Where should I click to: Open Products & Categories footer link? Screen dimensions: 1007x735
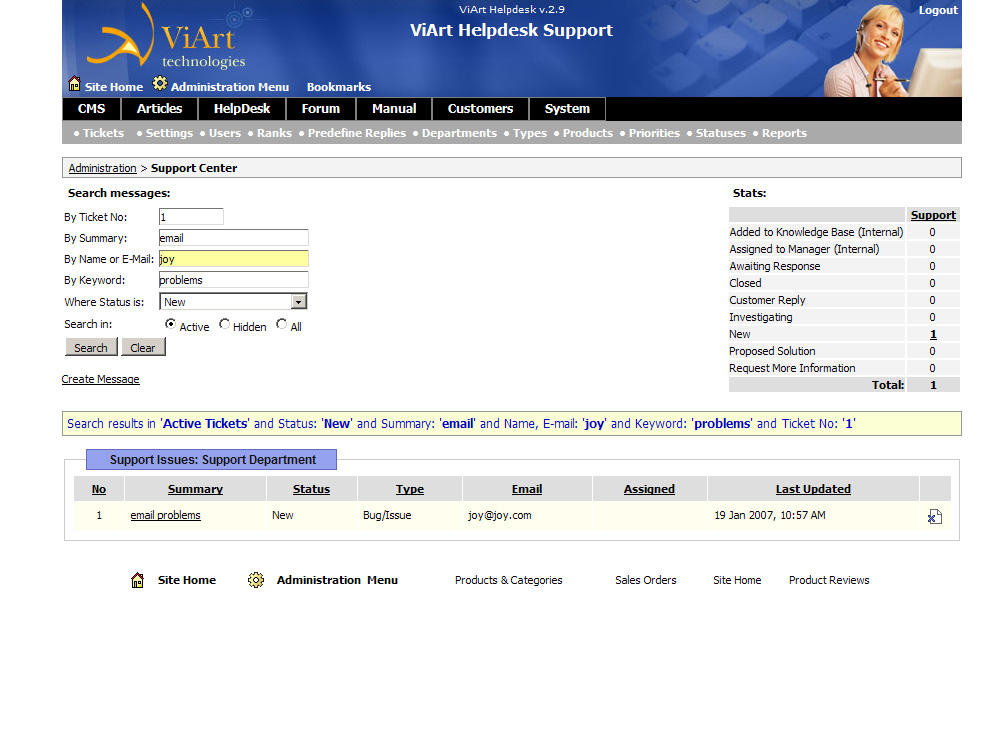(x=509, y=580)
